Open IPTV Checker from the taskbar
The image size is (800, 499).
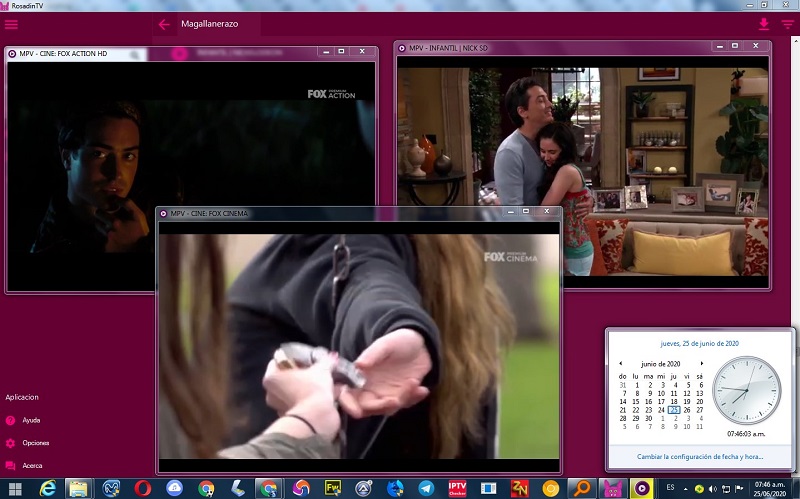tap(458, 489)
